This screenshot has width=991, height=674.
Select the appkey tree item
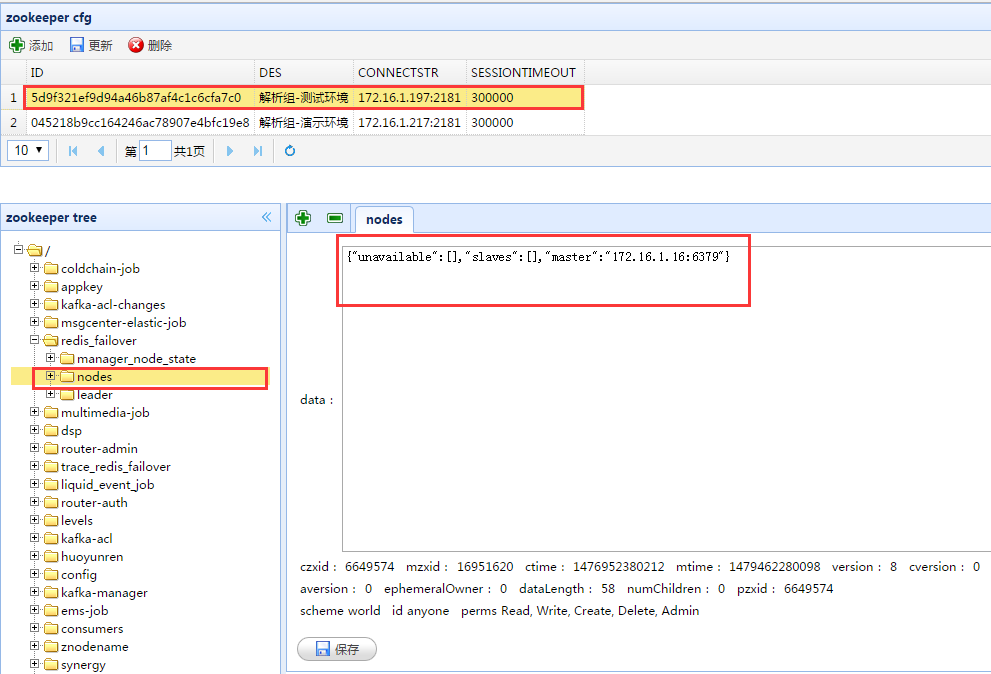82,287
